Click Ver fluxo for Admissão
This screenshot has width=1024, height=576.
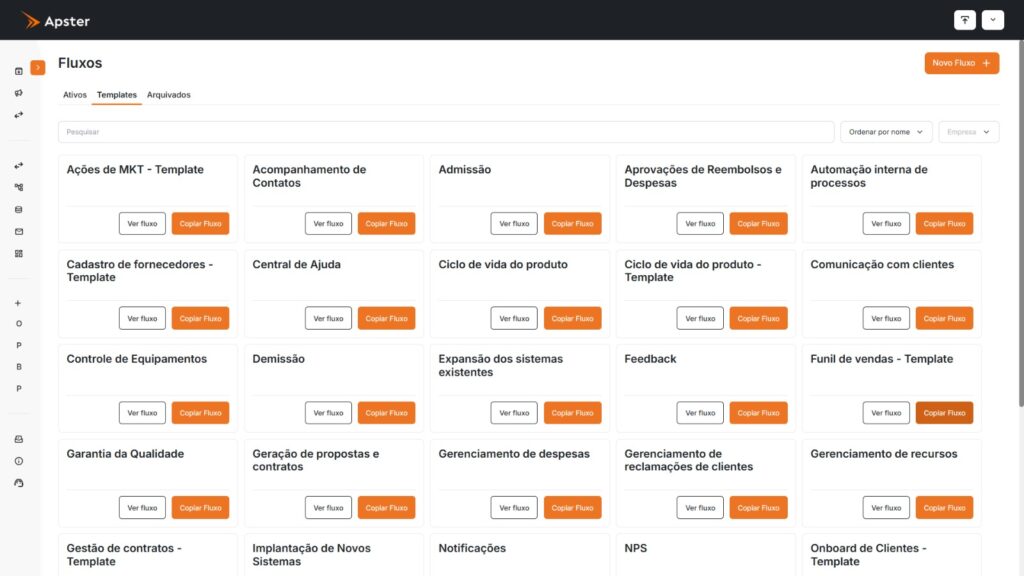(514, 223)
